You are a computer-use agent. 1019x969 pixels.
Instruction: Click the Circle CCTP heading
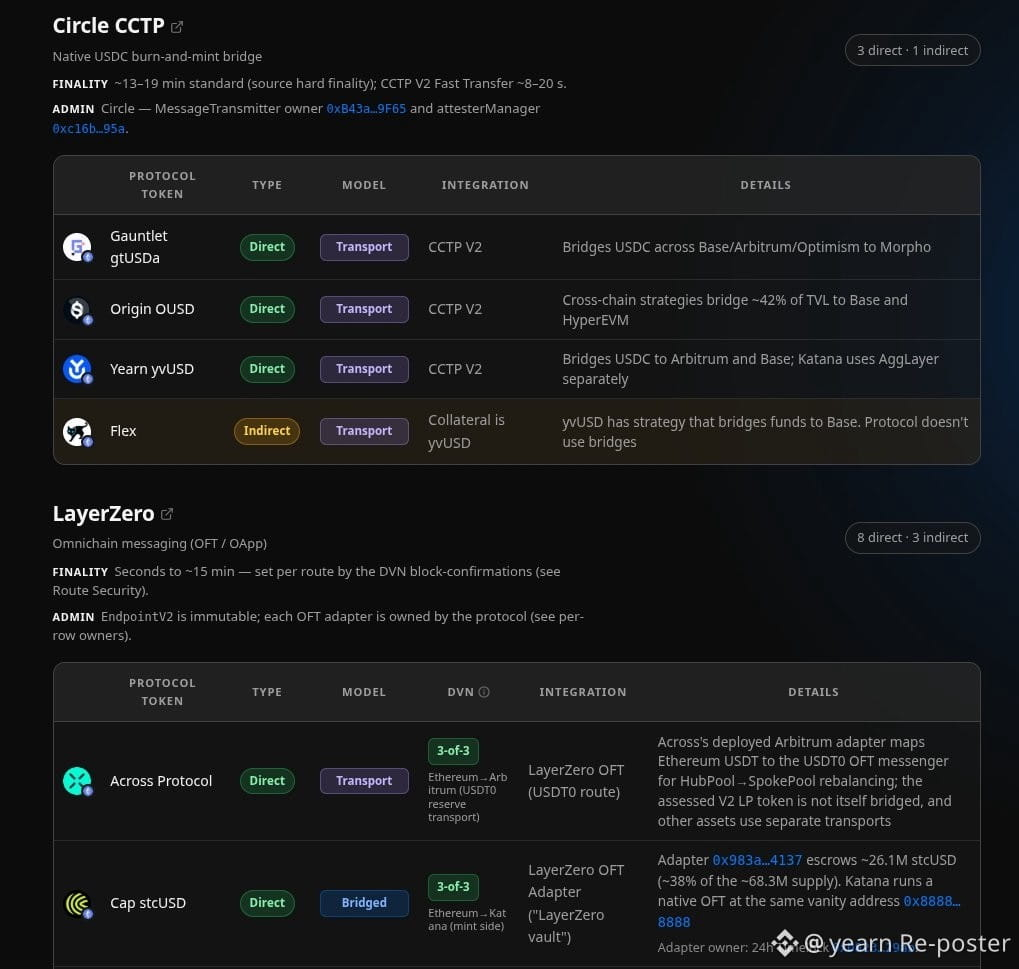click(x=109, y=26)
